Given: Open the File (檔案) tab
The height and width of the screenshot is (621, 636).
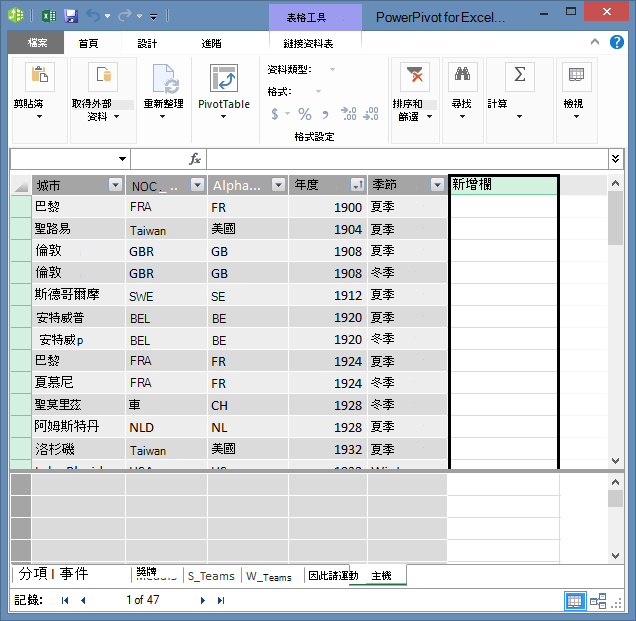Looking at the screenshot, I should [37, 43].
